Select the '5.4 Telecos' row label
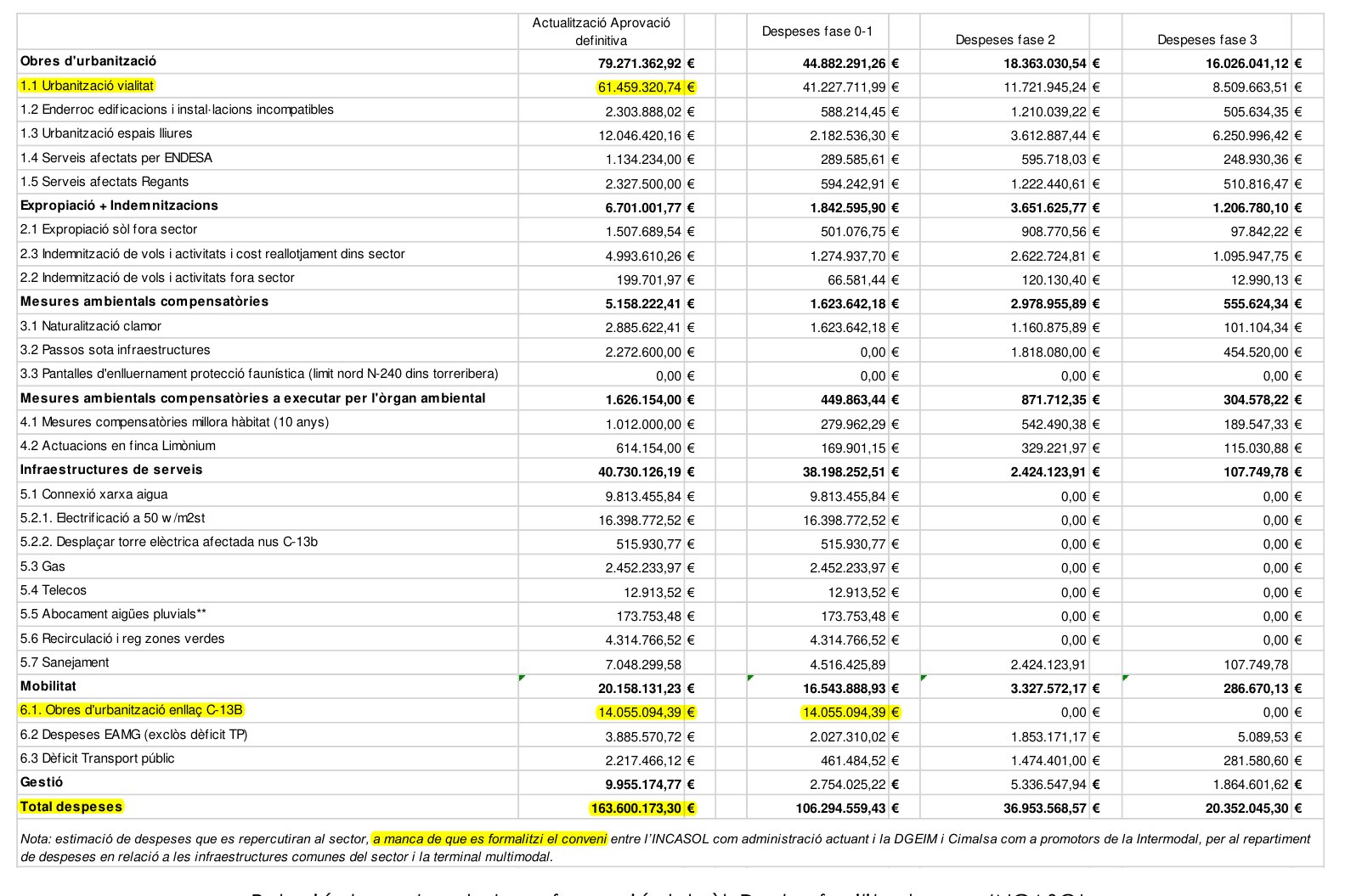1345x896 pixels. [54, 590]
